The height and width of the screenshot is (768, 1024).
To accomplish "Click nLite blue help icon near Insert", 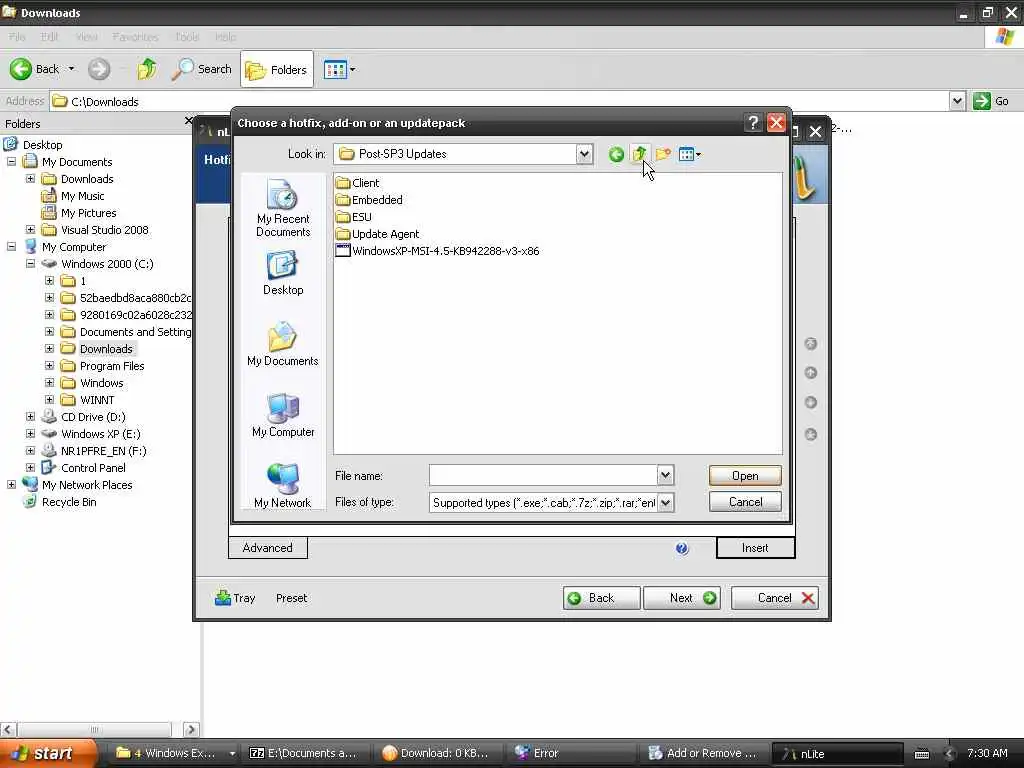I will pyautogui.click(x=682, y=549).
